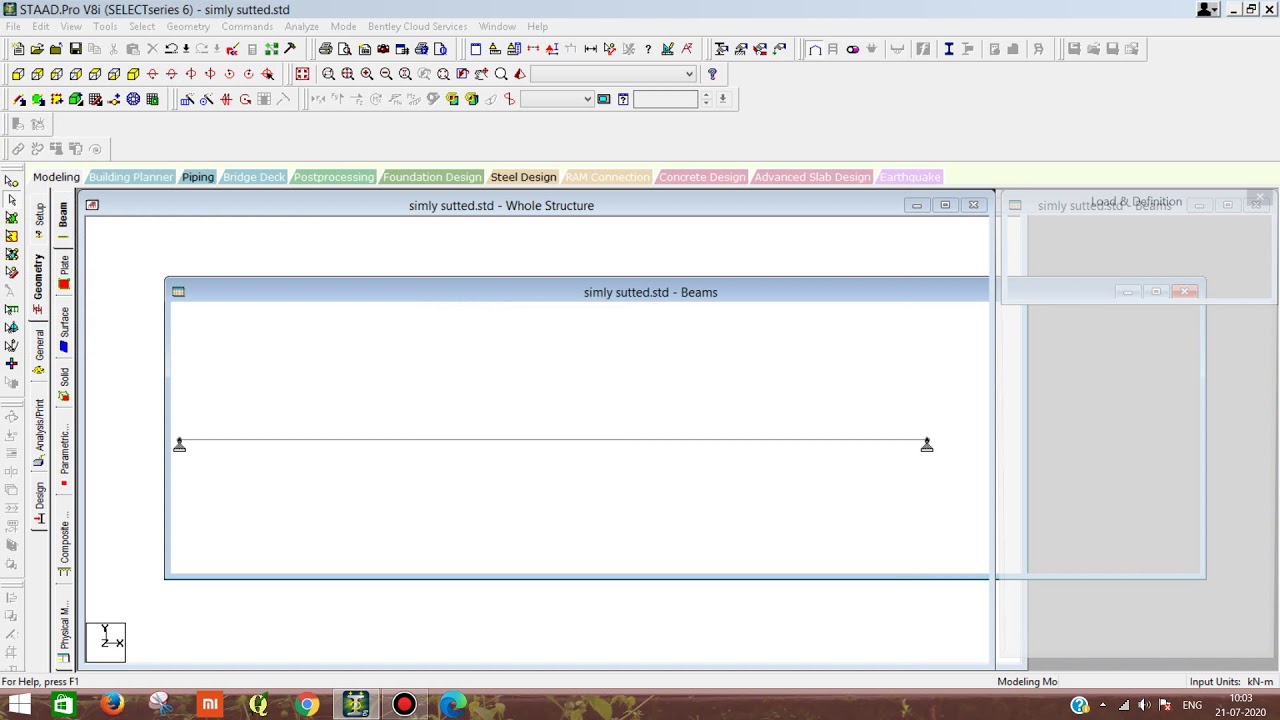Click the green structure wizard grid icon

pyautogui.click(x=152, y=99)
